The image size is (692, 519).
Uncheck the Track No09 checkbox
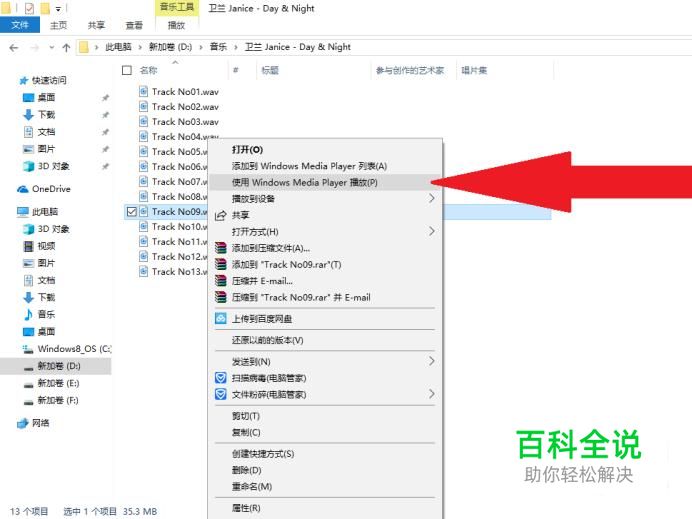point(132,211)
